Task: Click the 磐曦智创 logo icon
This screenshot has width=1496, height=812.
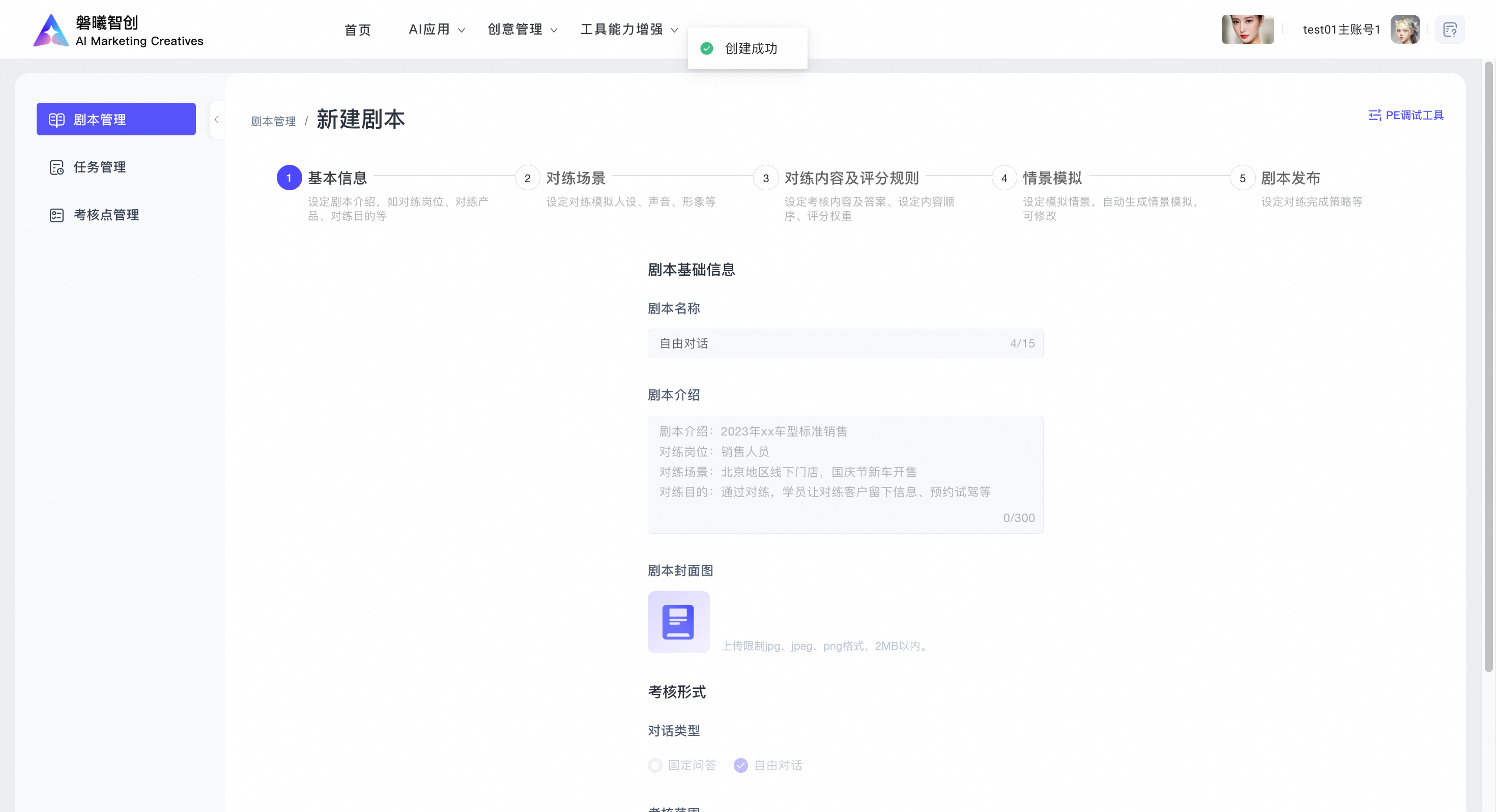Action: (x=51, y=30)
